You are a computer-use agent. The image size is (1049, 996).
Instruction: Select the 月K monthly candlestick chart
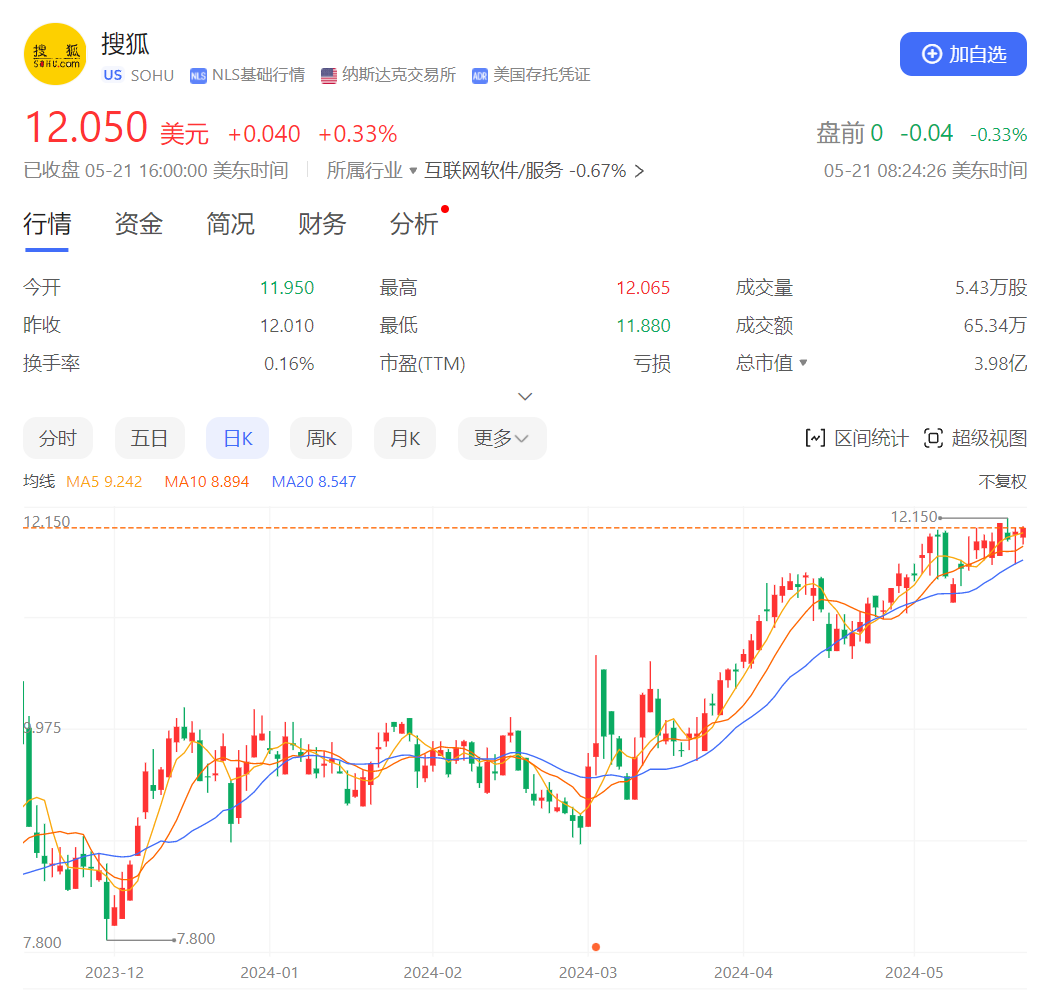point(405,438)
